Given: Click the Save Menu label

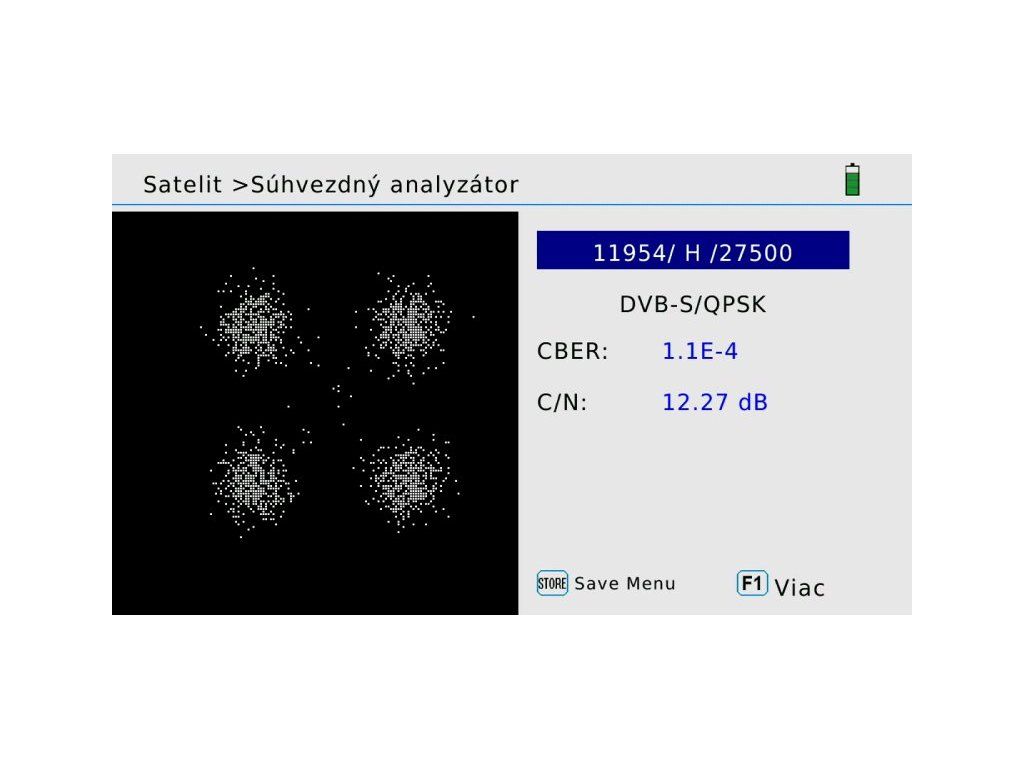Looking at the screenshot, I should (624, 584).
